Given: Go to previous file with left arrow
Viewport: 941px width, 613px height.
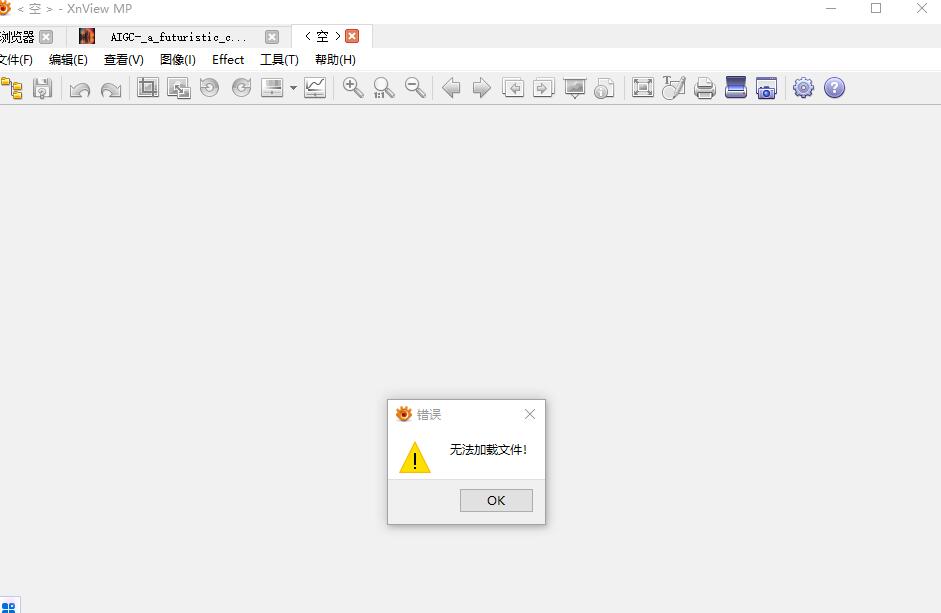Looking at the screenshot, I should point(451,88).
